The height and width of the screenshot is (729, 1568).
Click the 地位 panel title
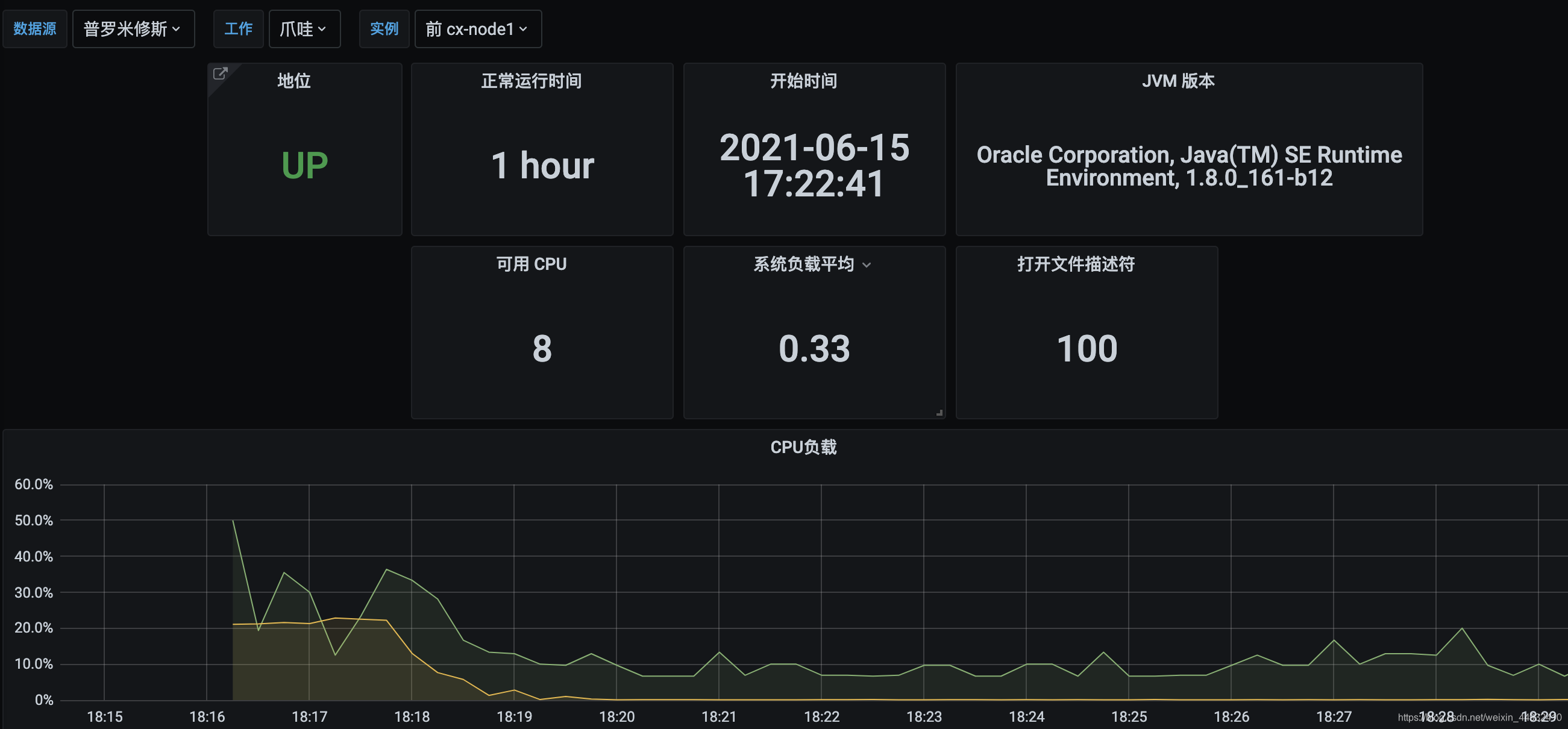click(x=294, y=80)
